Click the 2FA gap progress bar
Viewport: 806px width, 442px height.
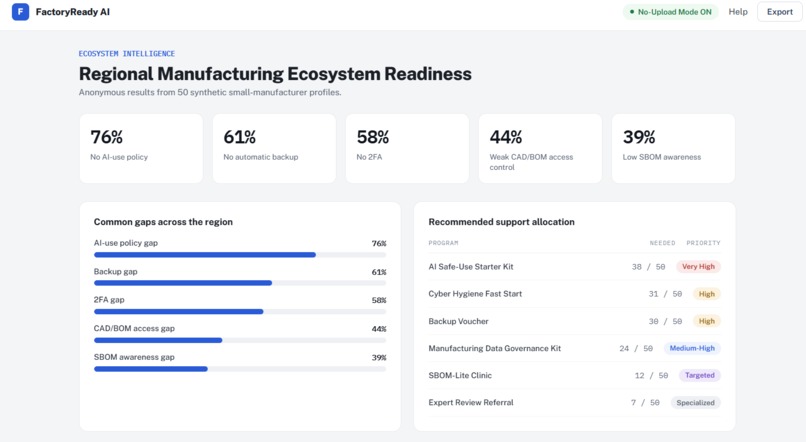pyautogui.click(x=240, y=311)
